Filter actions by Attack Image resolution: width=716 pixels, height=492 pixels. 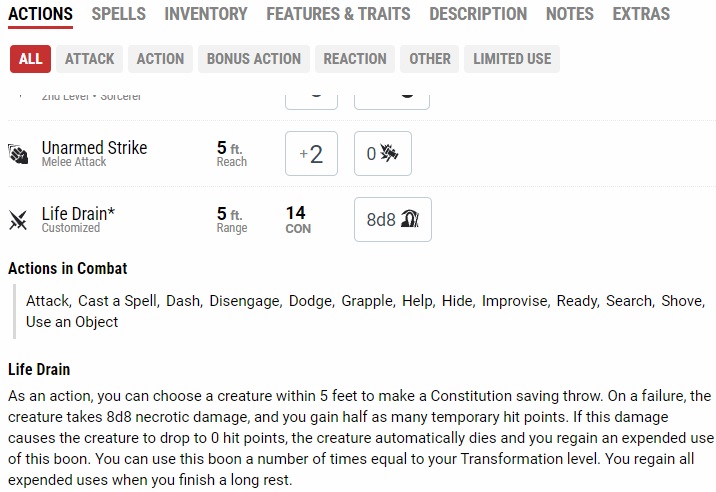(90, 59)
